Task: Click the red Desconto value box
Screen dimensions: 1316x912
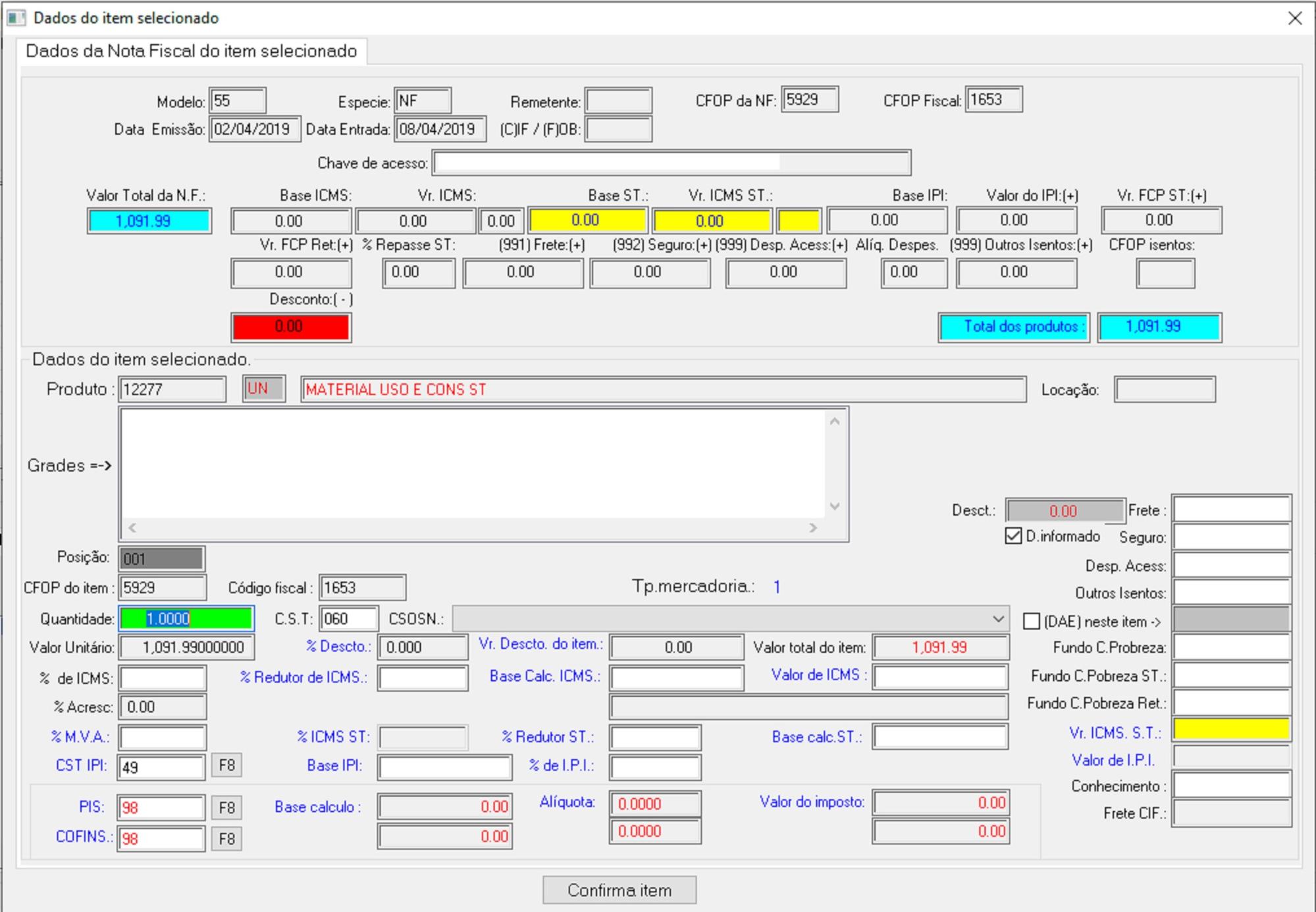Action: click(x=290, y=327)
